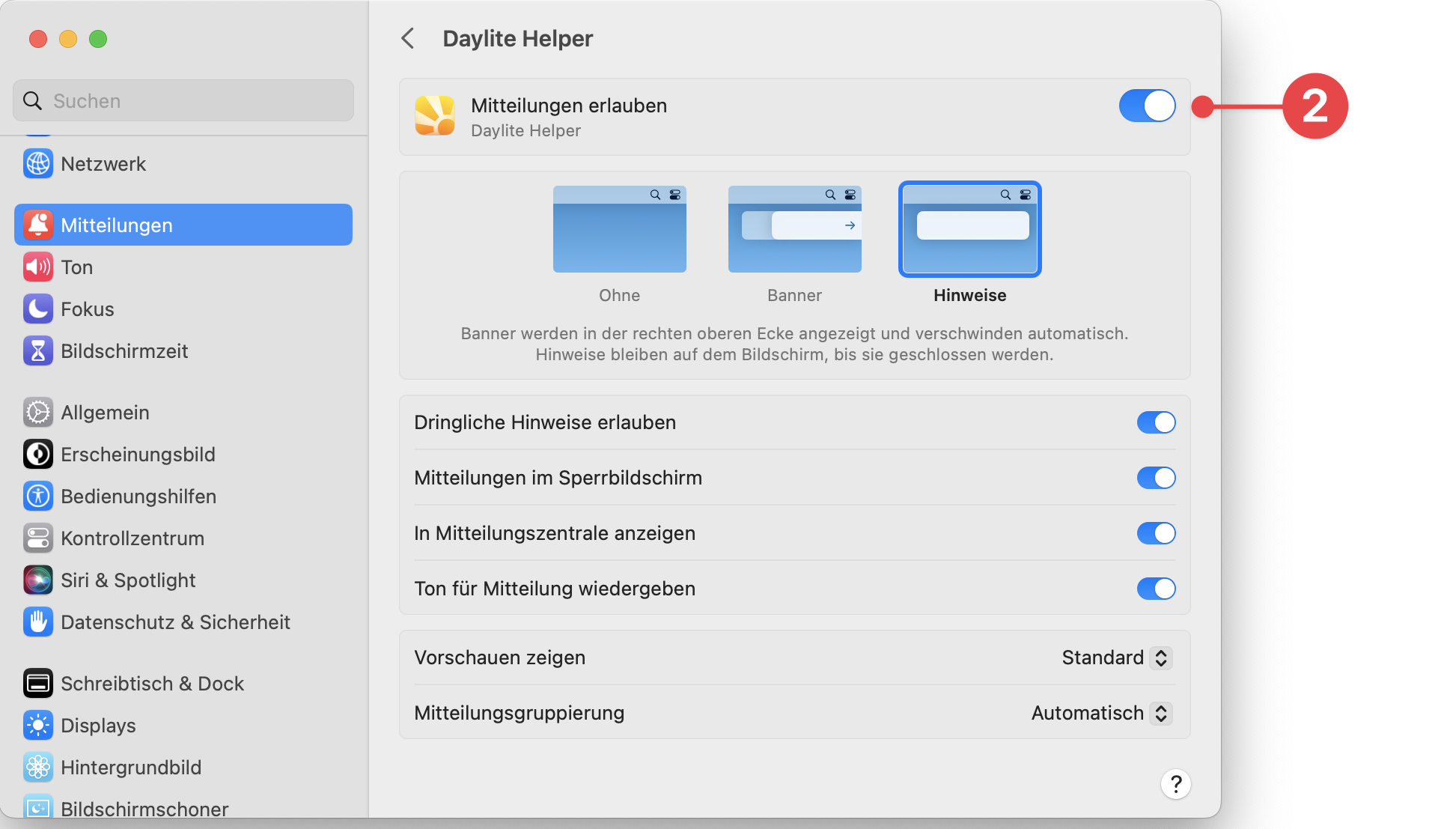The height and width of the screenshot is (829, 1456).
Task: Click the Daylite Helper app icon
Action: coord(435,116)
